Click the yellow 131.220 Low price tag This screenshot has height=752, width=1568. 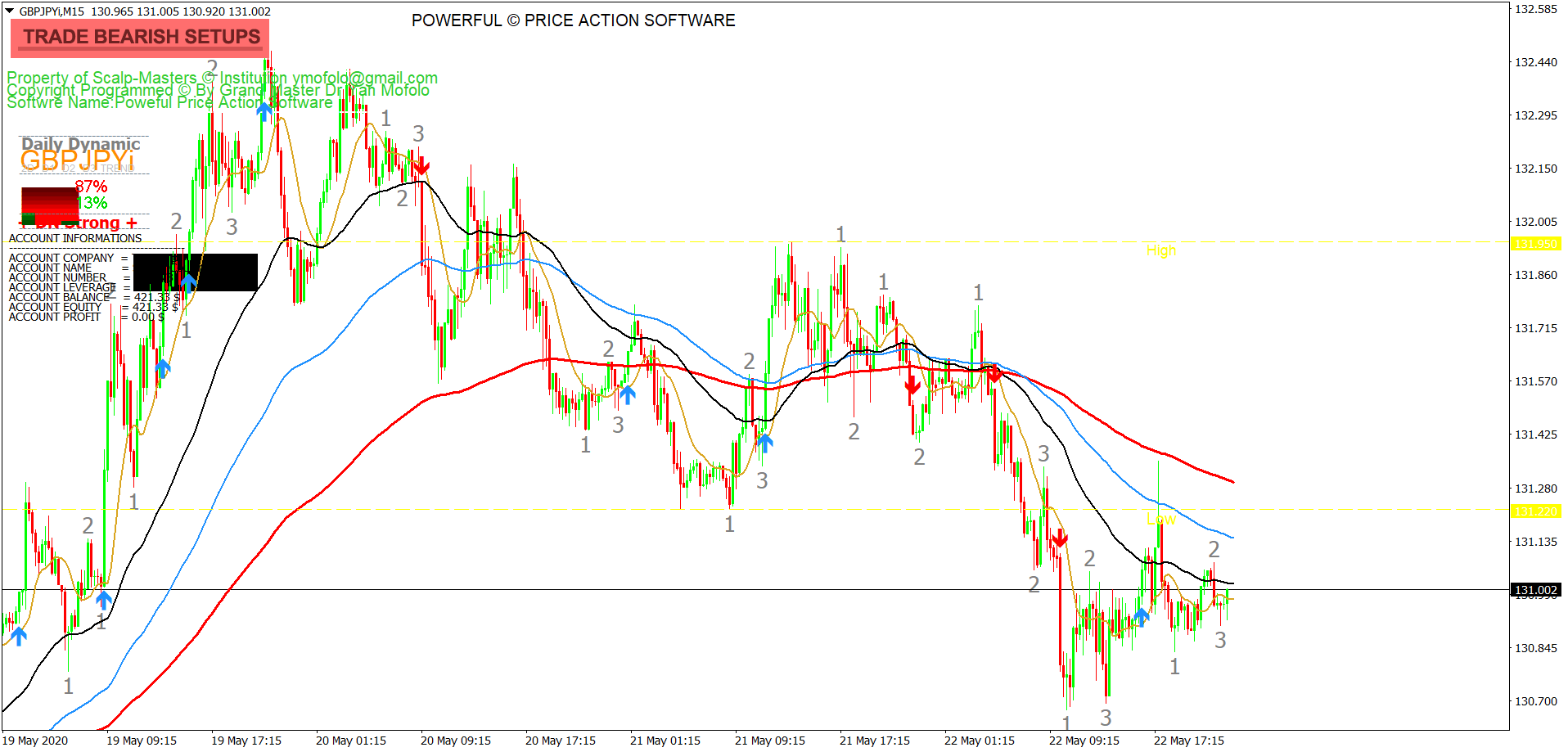click(1535, 511)
